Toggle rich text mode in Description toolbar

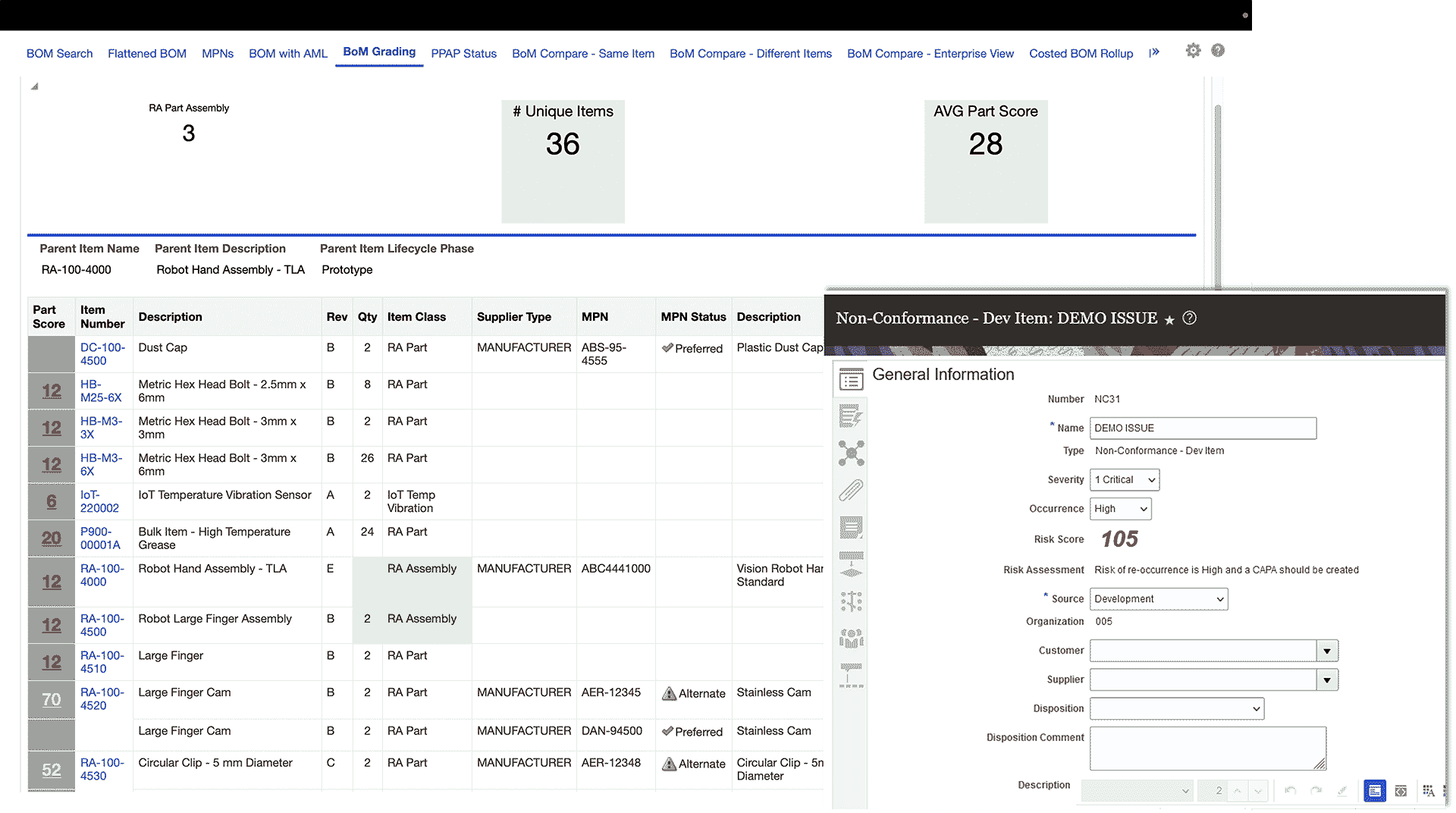point(1374,791)
